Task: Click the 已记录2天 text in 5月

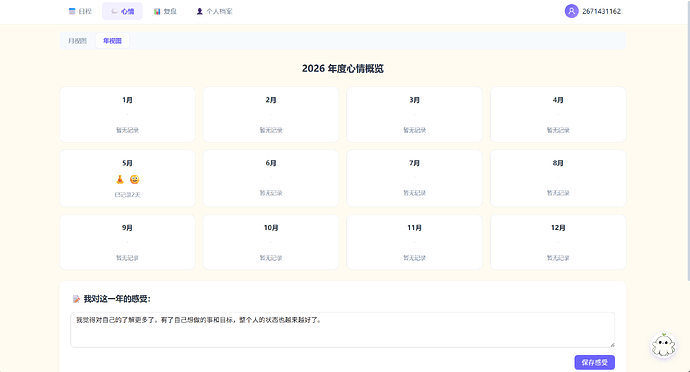Action: [127, 195]
